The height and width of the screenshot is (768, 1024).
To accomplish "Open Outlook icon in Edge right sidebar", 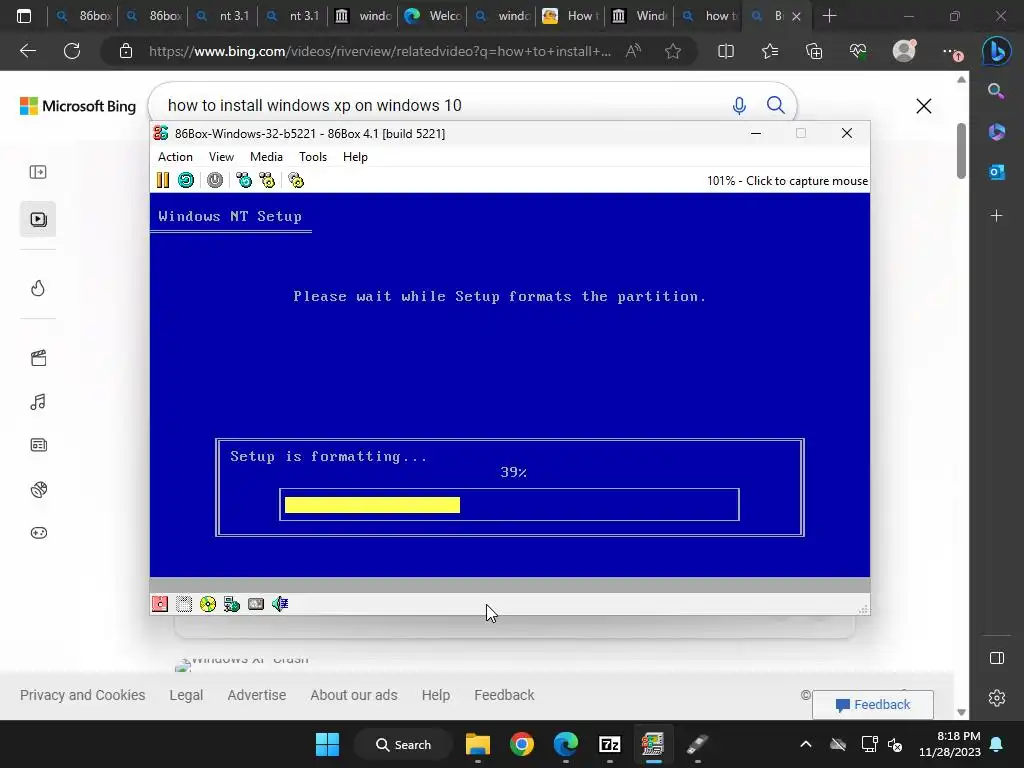I will (x=997, y=172).
